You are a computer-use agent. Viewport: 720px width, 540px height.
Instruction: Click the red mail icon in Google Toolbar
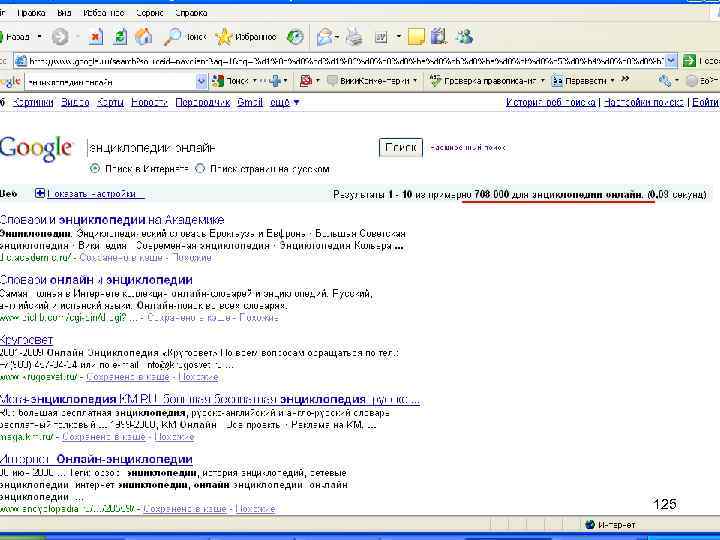pyautogui.click(x=306, y=81)
